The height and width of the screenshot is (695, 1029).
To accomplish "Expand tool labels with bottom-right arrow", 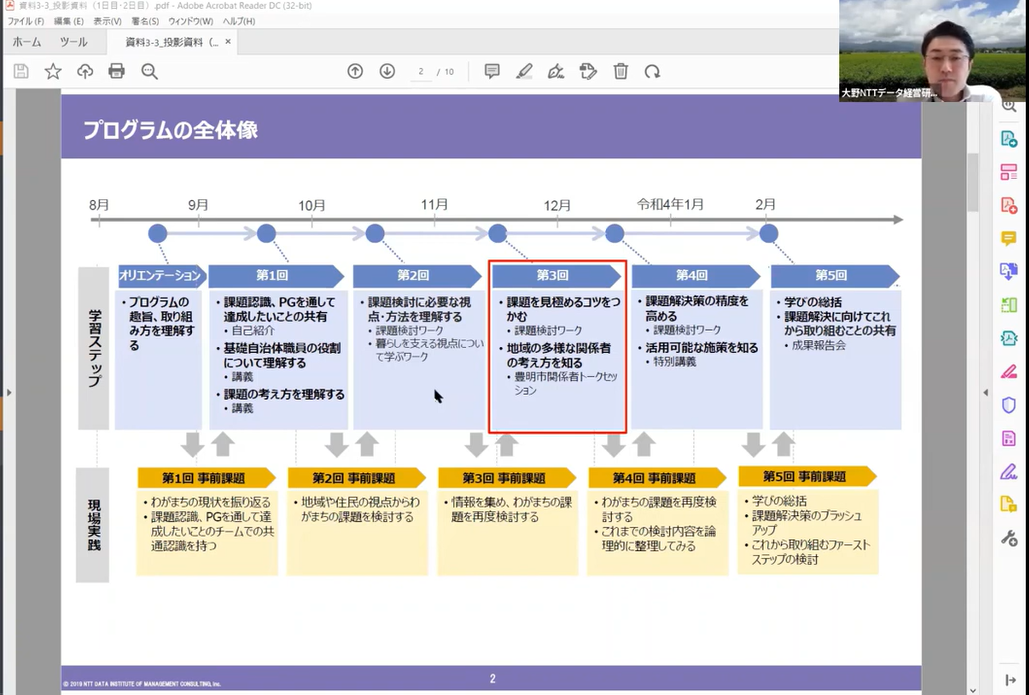I will (x=1010, y=680).
